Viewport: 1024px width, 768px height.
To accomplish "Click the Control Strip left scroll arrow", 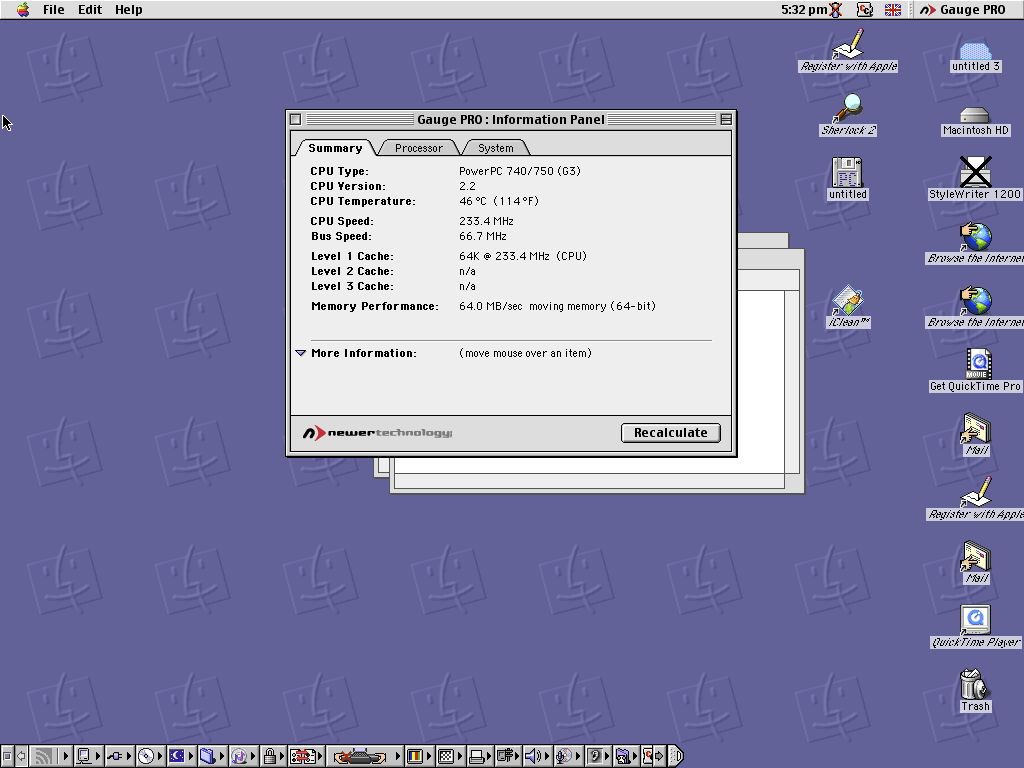I will pyautogui.click(x=21, y=756).
